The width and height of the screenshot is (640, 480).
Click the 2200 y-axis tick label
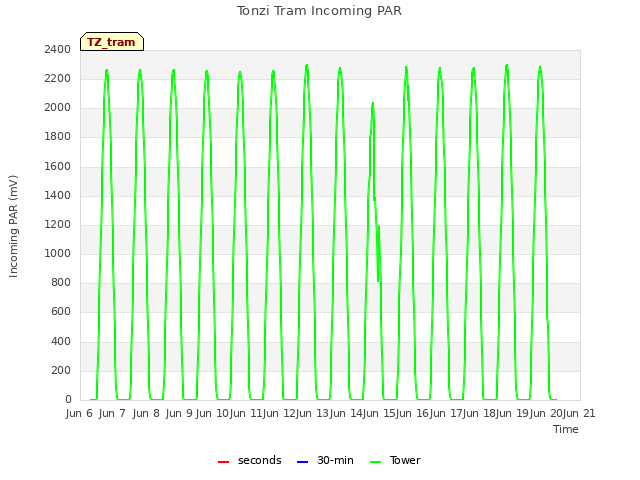pos(58,78)
